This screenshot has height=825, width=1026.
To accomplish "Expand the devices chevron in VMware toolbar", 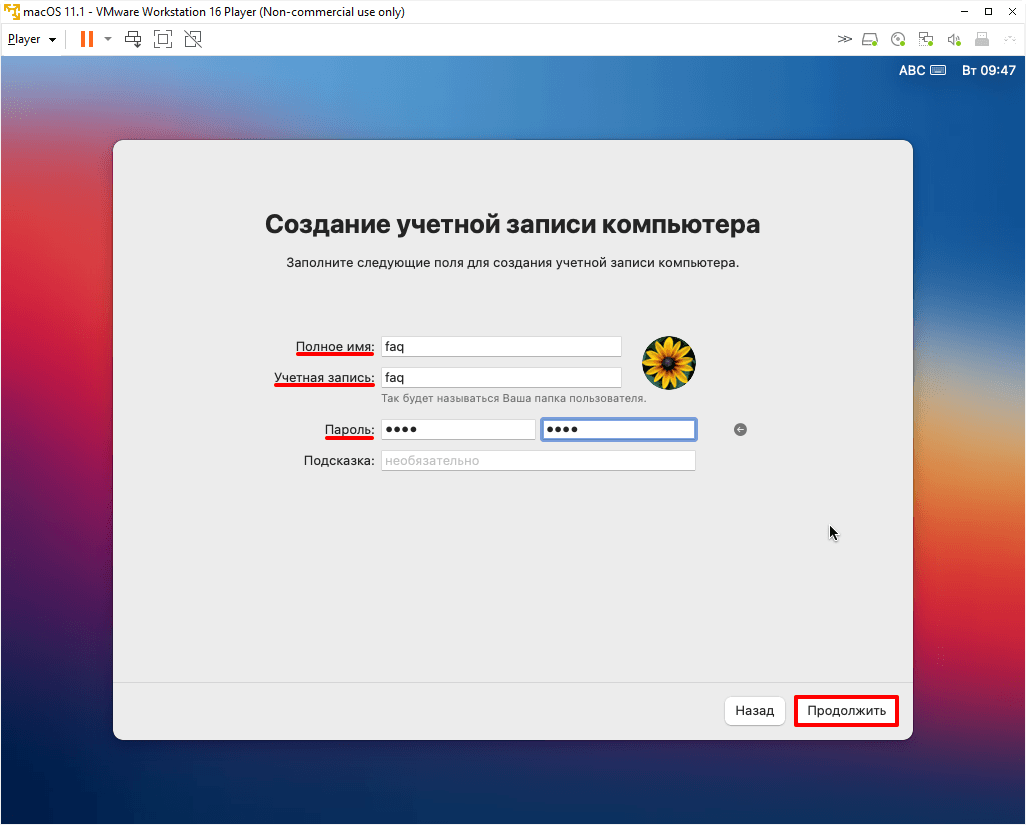I will click(x=845, y=40).
